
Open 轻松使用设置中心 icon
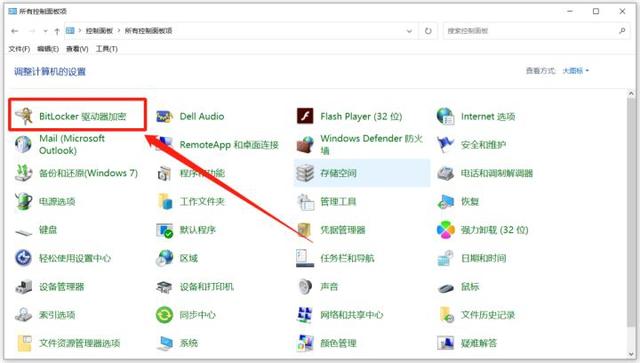pyautogui.click(x=23, y=258)
